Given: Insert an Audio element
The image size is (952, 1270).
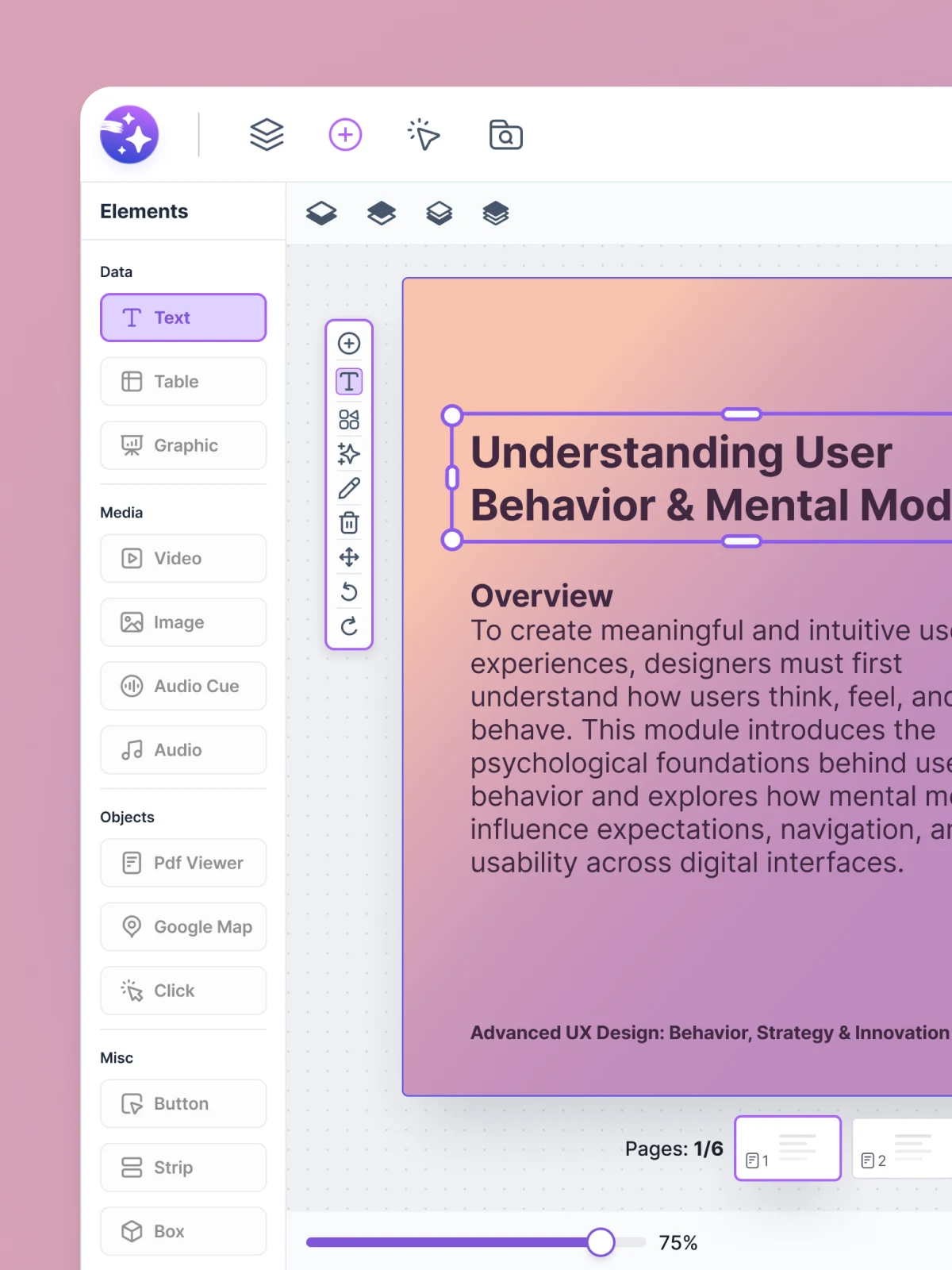Looking at the screenshot, I should point(183,750).
